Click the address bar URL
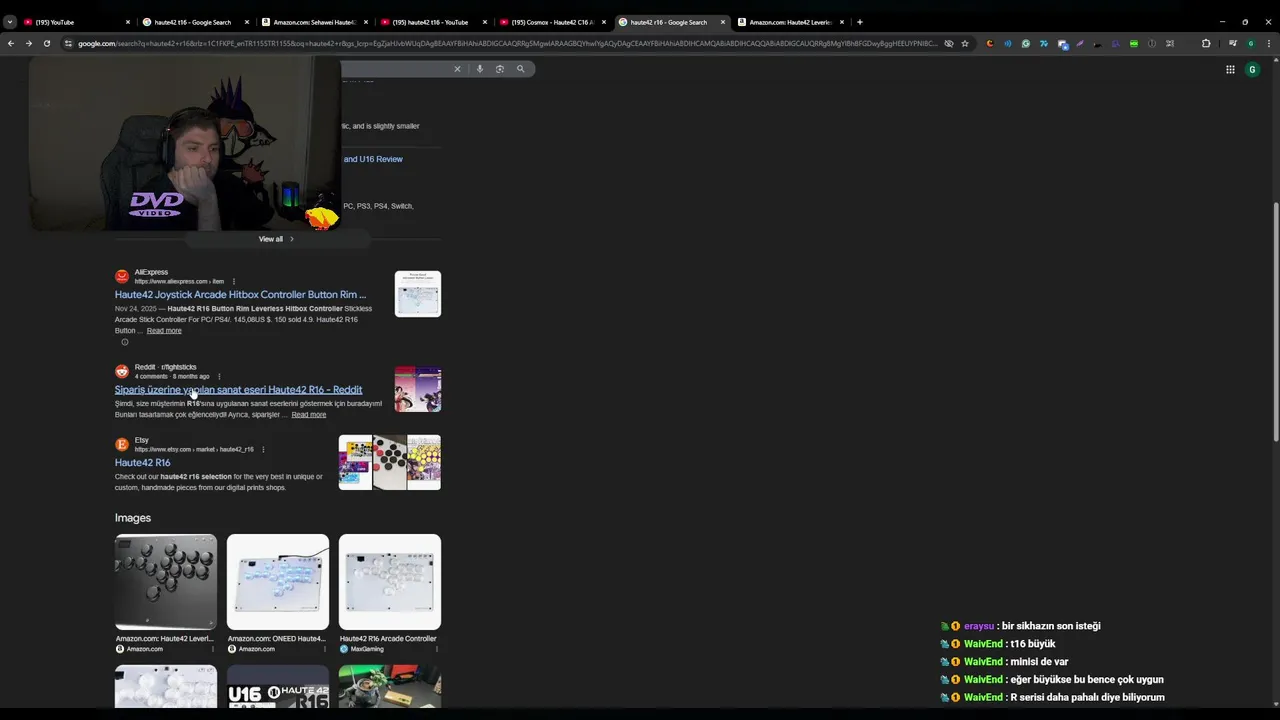Screen dimensions: 1280x720 [x=507, y=43]
